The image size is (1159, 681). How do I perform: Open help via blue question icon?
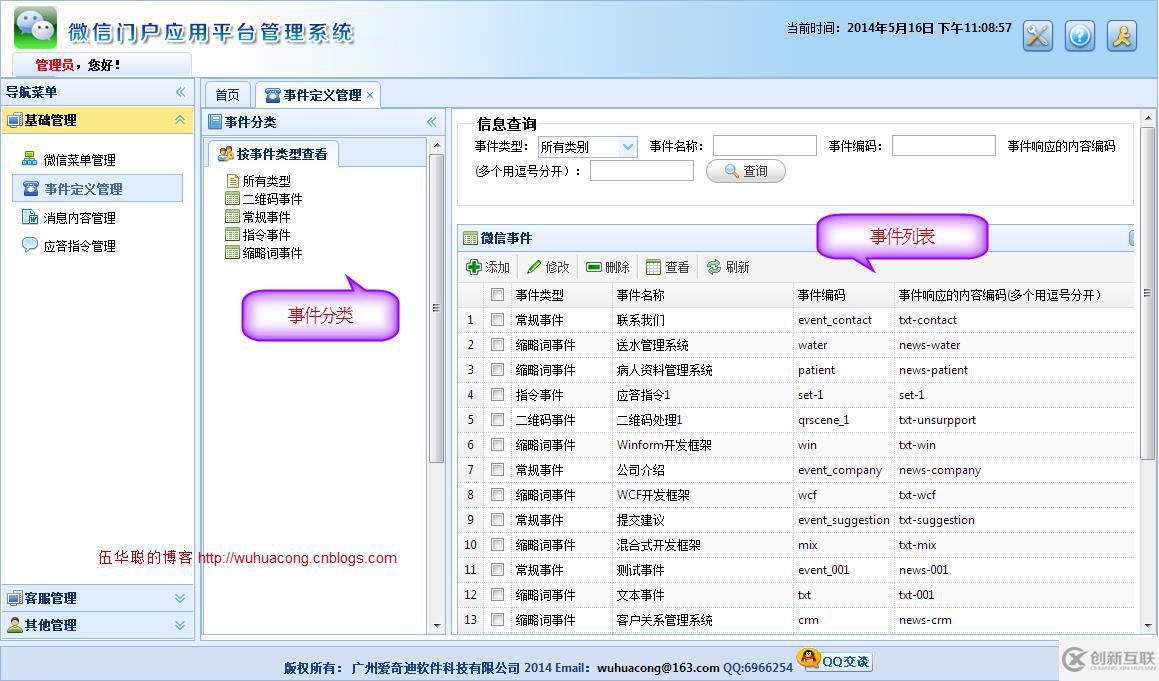click(x=1080, y=35)
